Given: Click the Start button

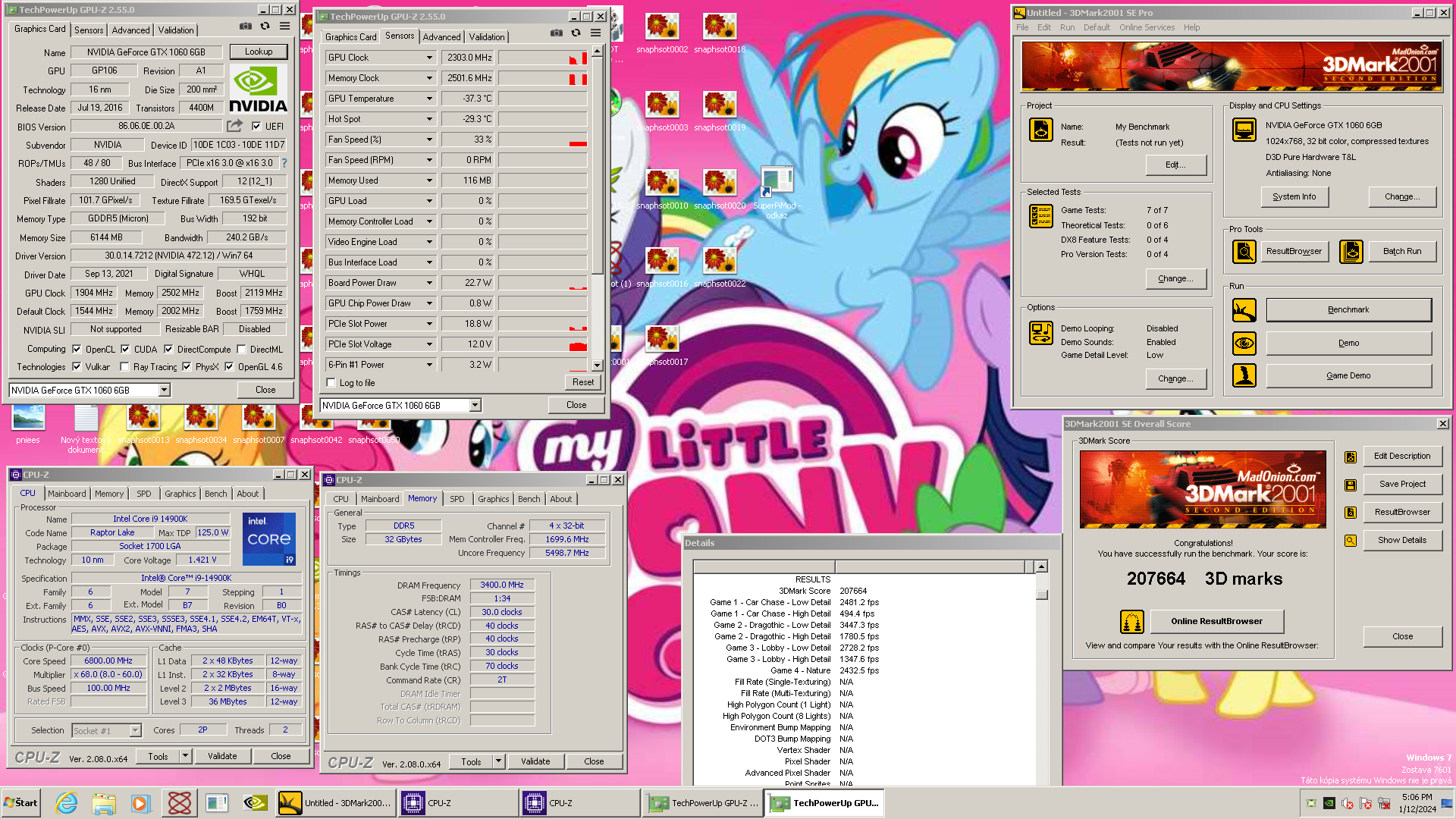Looking at the screenshot, I should click(21, 802).
